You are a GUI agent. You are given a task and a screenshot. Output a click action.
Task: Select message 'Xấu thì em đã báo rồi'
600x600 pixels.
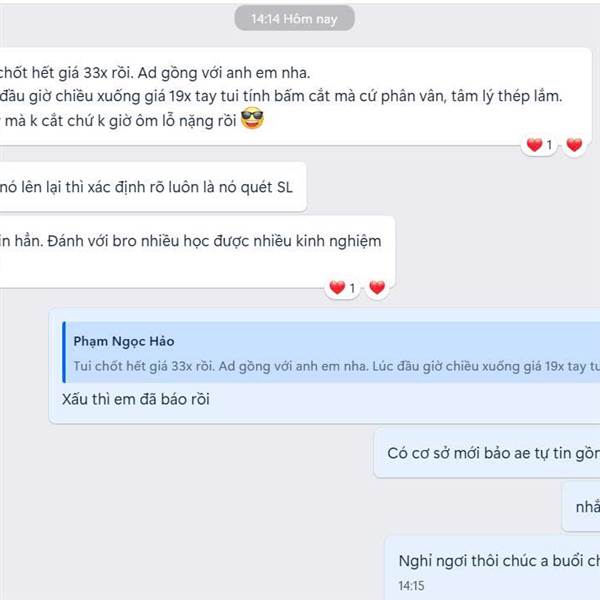point(136,399)
